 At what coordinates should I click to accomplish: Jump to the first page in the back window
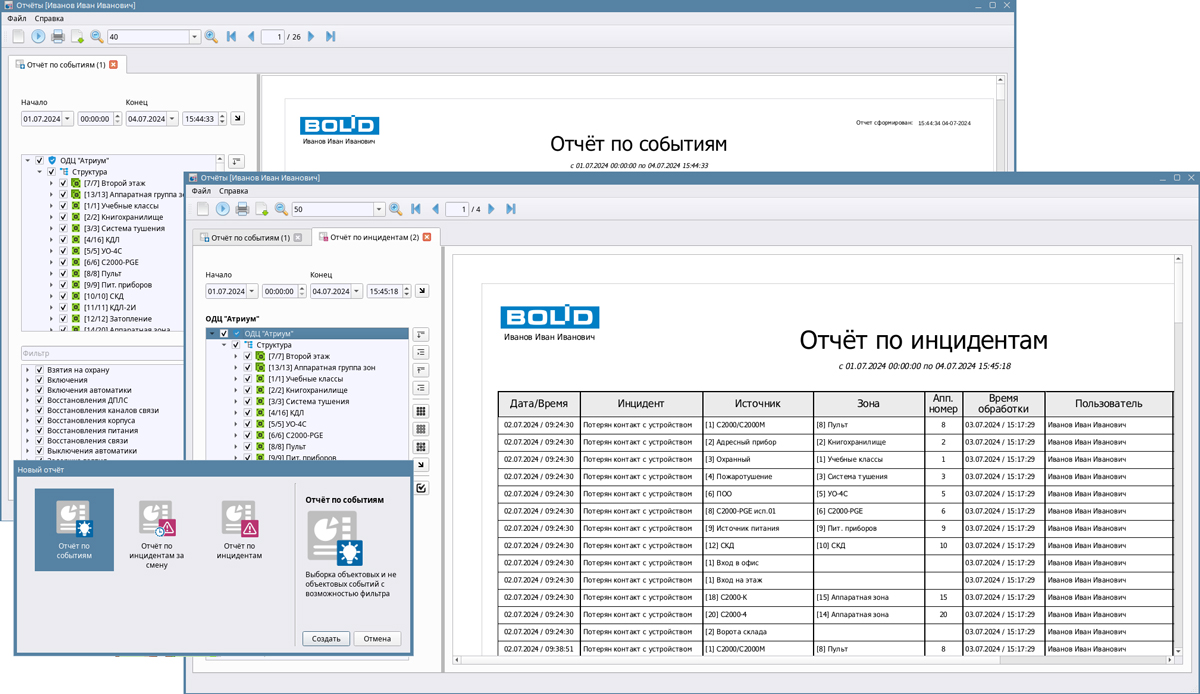(x=231, y=37)
